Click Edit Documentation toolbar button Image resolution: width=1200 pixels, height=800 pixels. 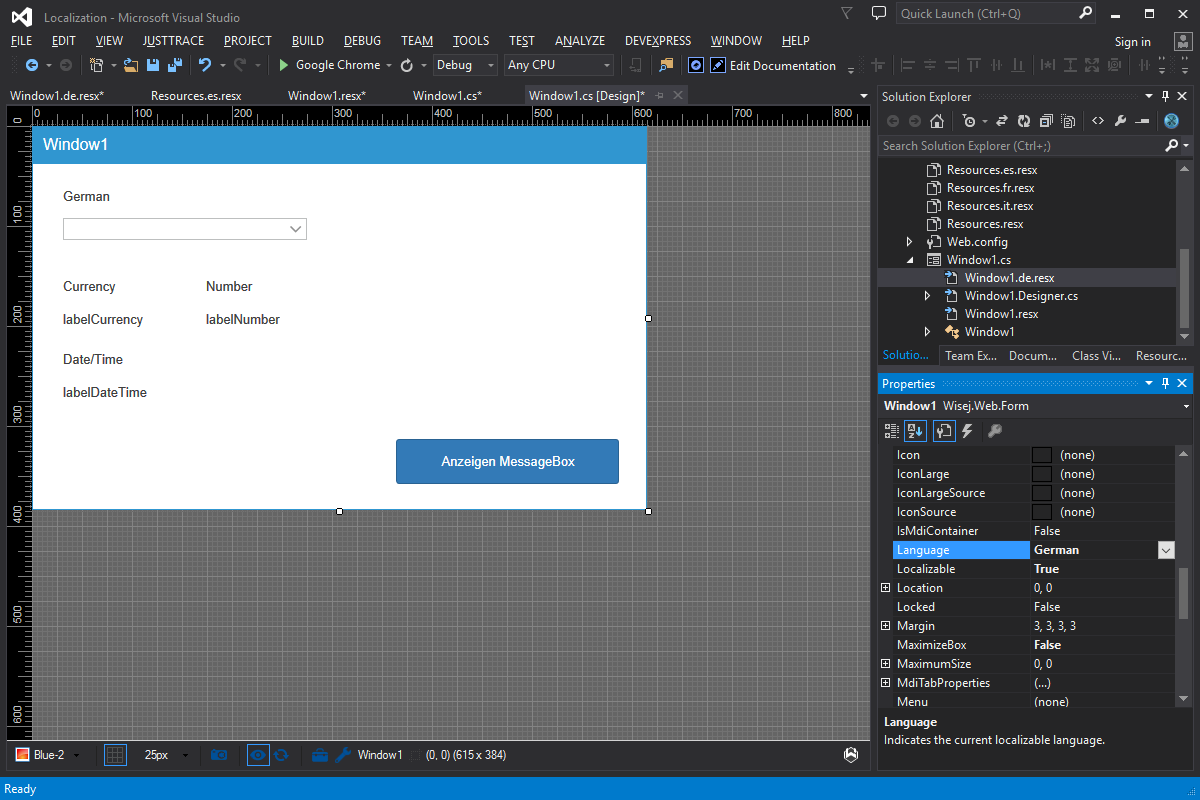773,65
